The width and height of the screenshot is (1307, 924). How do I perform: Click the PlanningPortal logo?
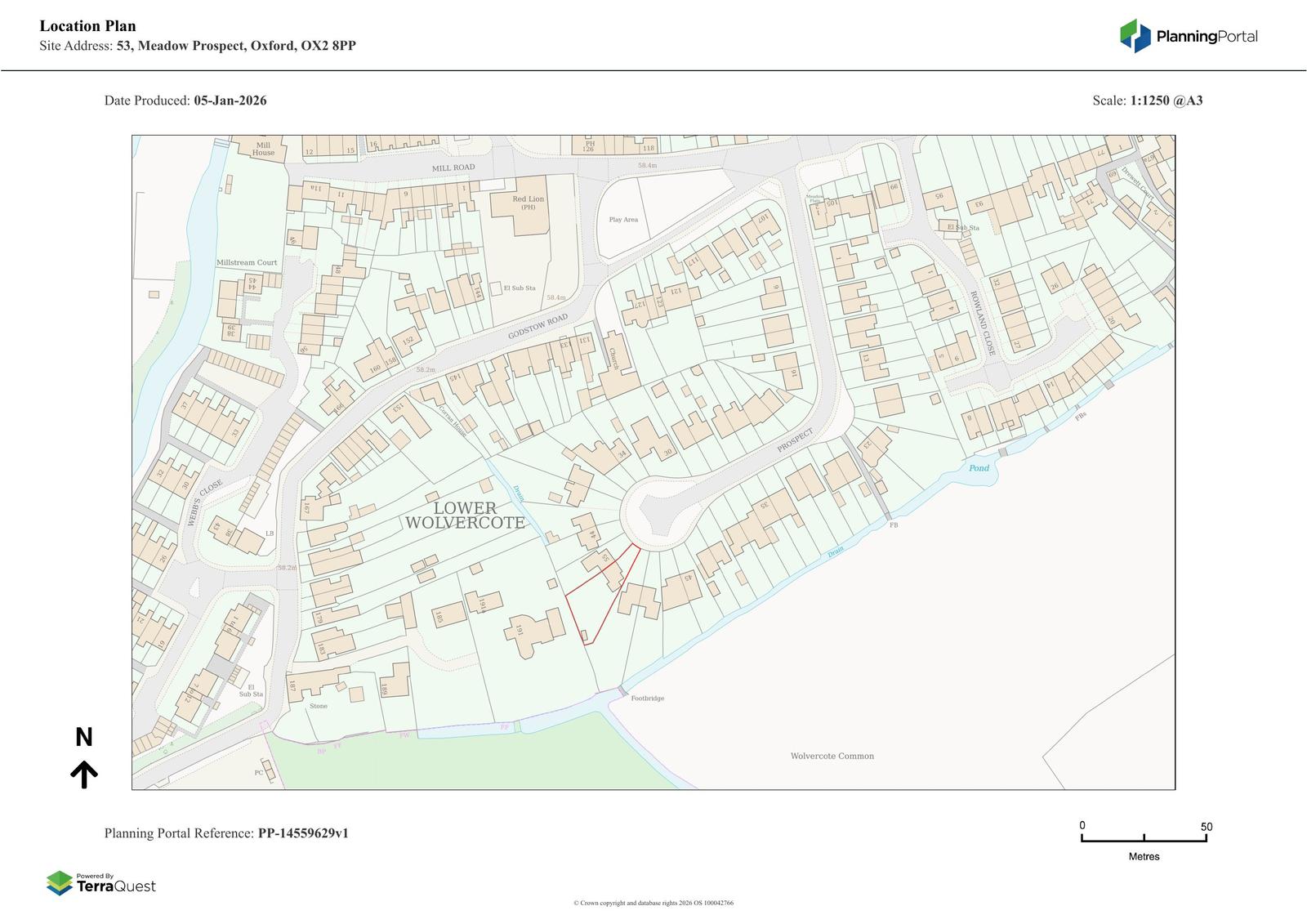(x=1188, y=36)
